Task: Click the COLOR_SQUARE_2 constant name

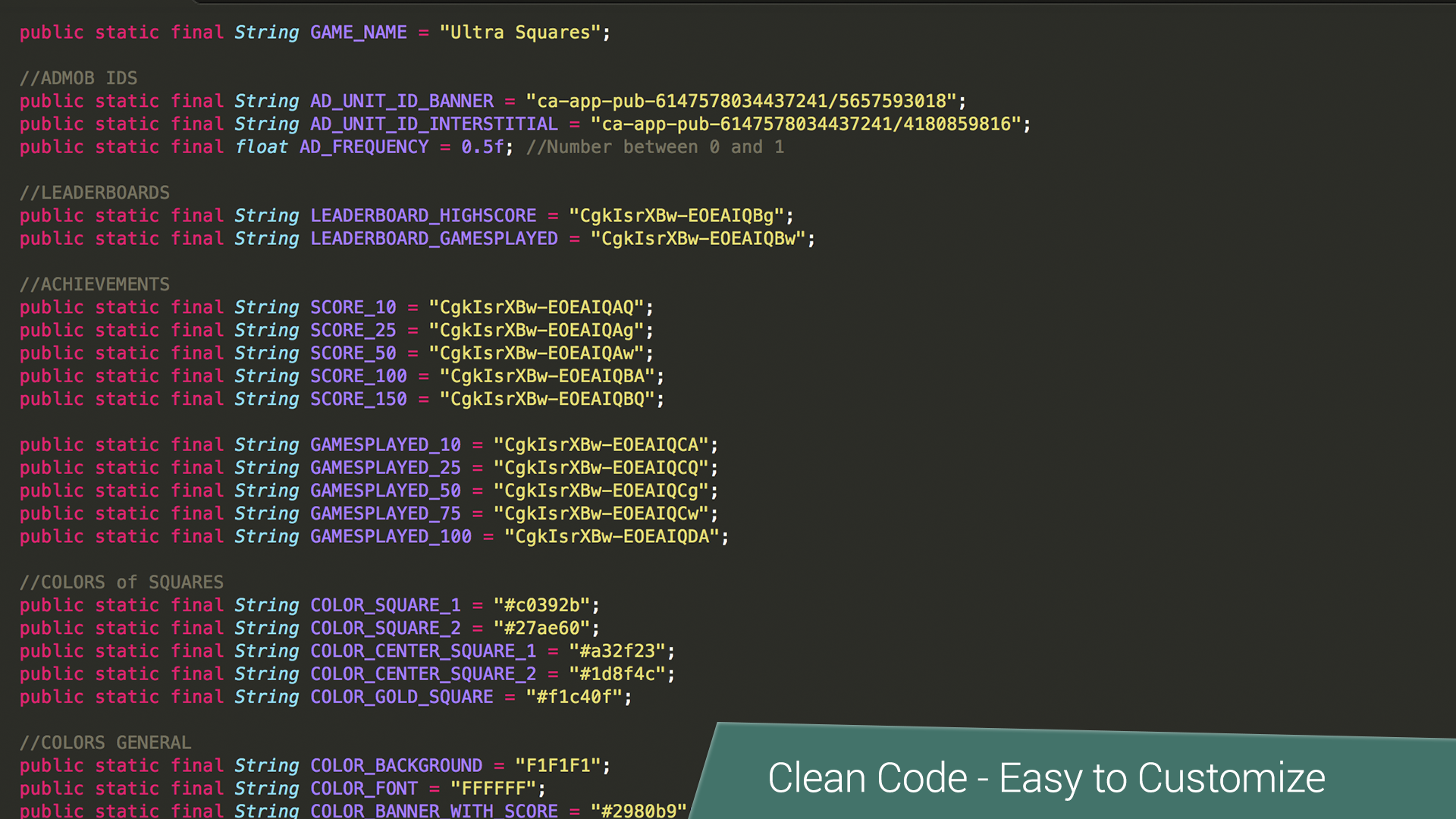Action: point(384,629)
